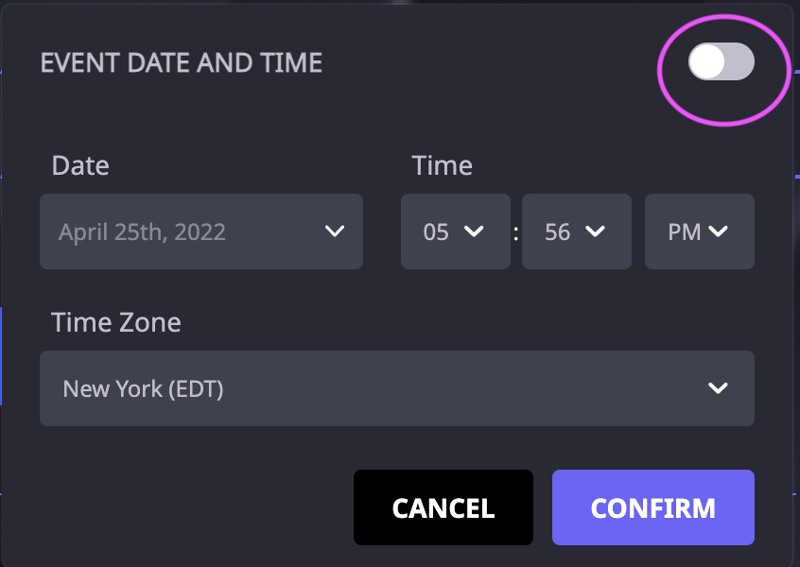Click the "EVENT DATE AND TIME" heading
The image size is (800, 567).
click(181, 63)
